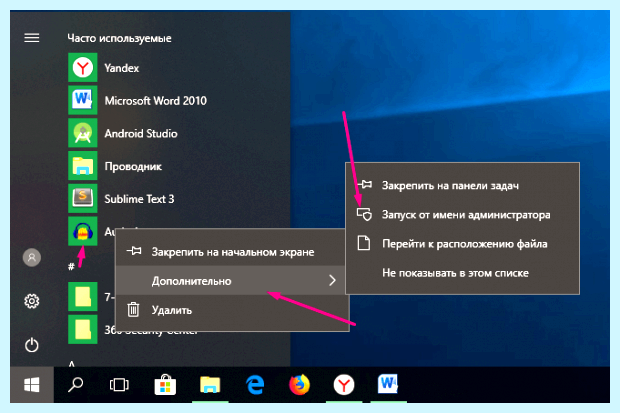Click the Android Studio label

(141, 134)
